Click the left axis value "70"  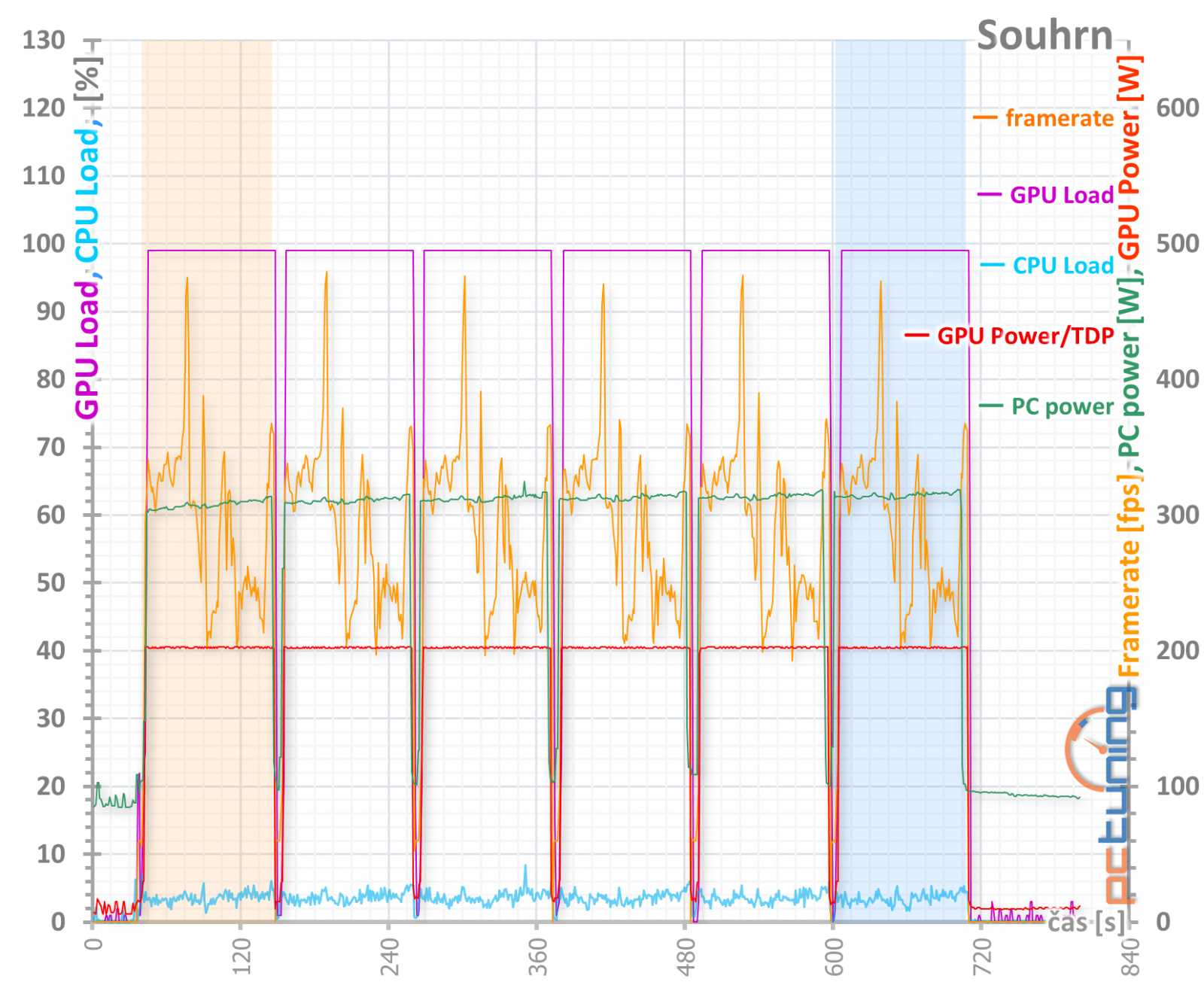pos(50,446)
